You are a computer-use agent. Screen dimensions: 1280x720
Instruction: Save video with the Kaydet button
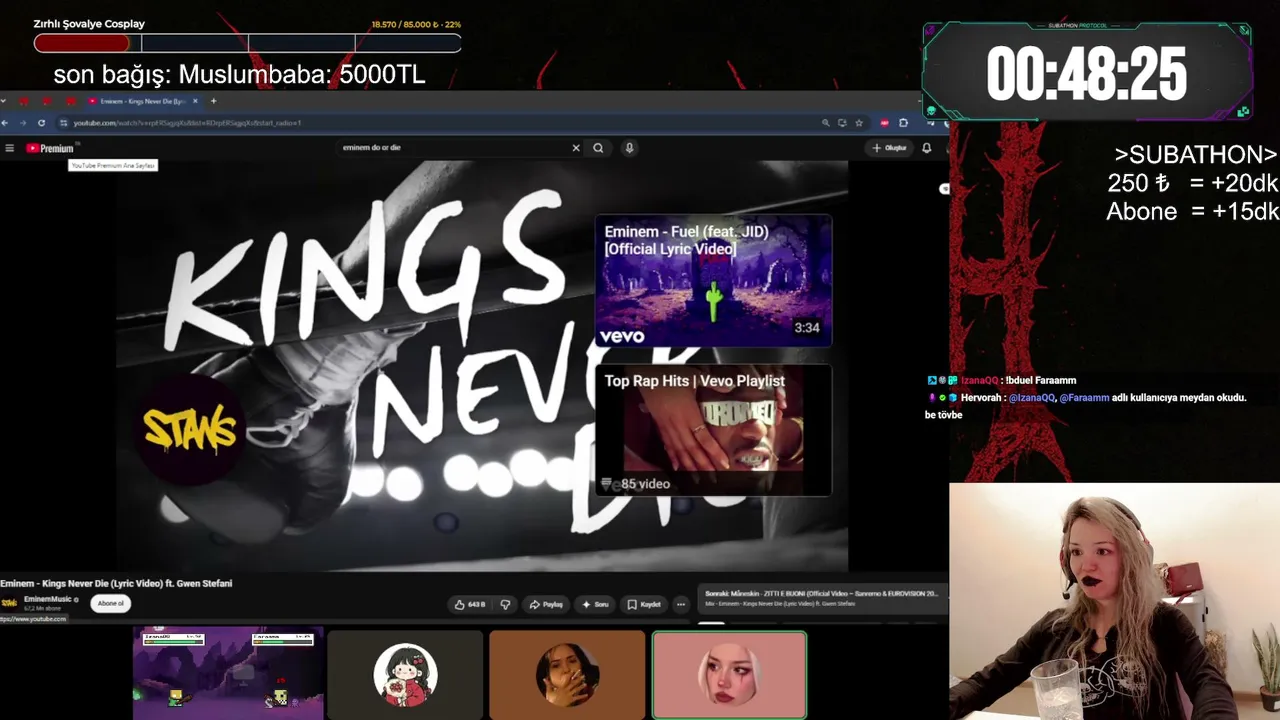click(644, 604)
